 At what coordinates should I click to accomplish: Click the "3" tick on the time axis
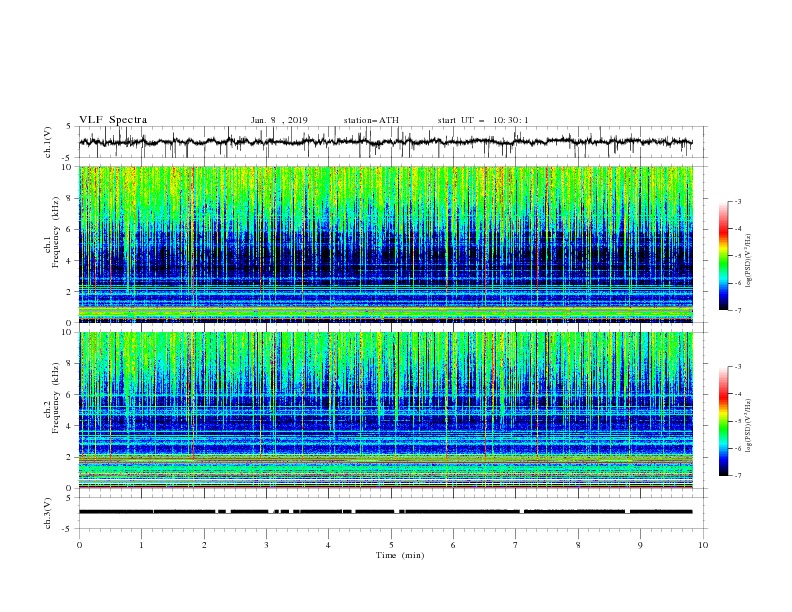tap(266, 545)
